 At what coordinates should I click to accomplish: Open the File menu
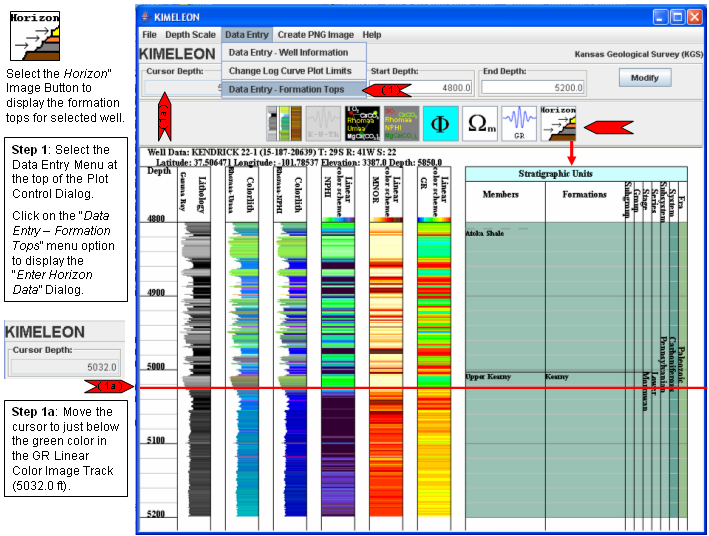[x=149, y=34]
